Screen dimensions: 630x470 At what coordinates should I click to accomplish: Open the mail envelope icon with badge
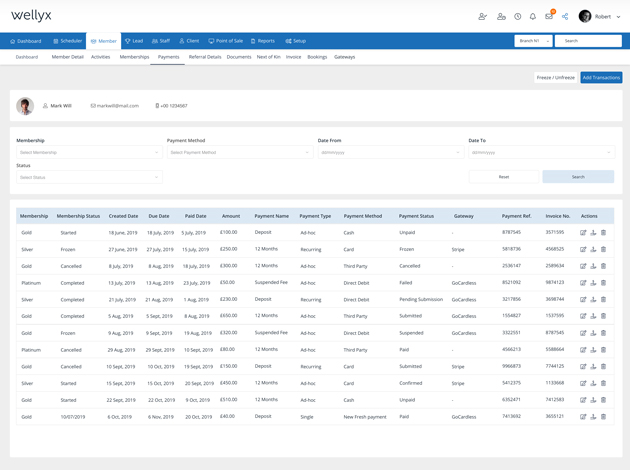pyautogui.click(x=548, y=17)
